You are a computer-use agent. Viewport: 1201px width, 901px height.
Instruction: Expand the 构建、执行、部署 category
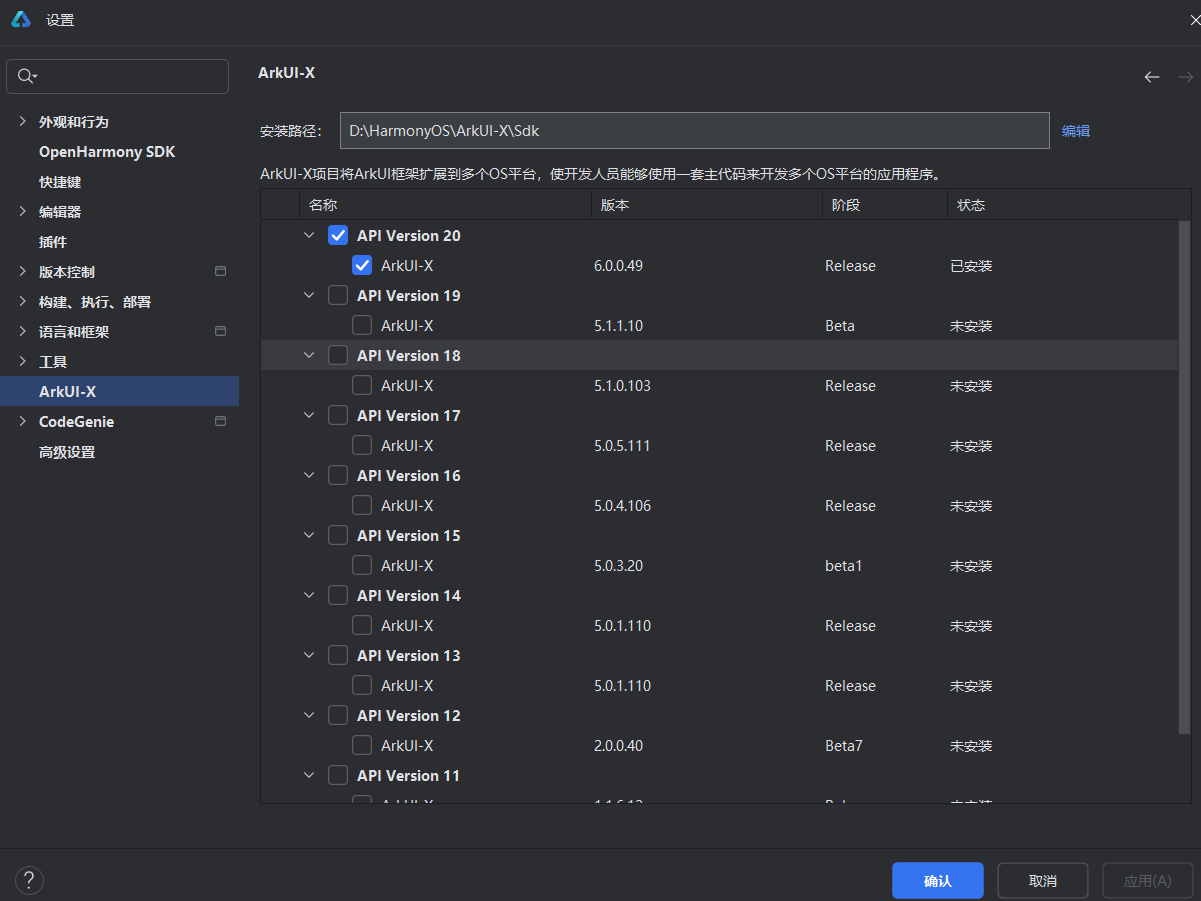click(23, 301)
